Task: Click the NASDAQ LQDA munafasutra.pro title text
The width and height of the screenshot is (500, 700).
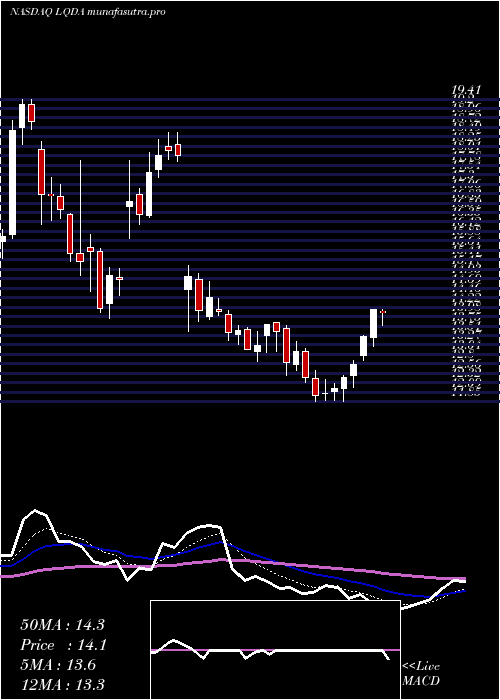Action: 88,12
